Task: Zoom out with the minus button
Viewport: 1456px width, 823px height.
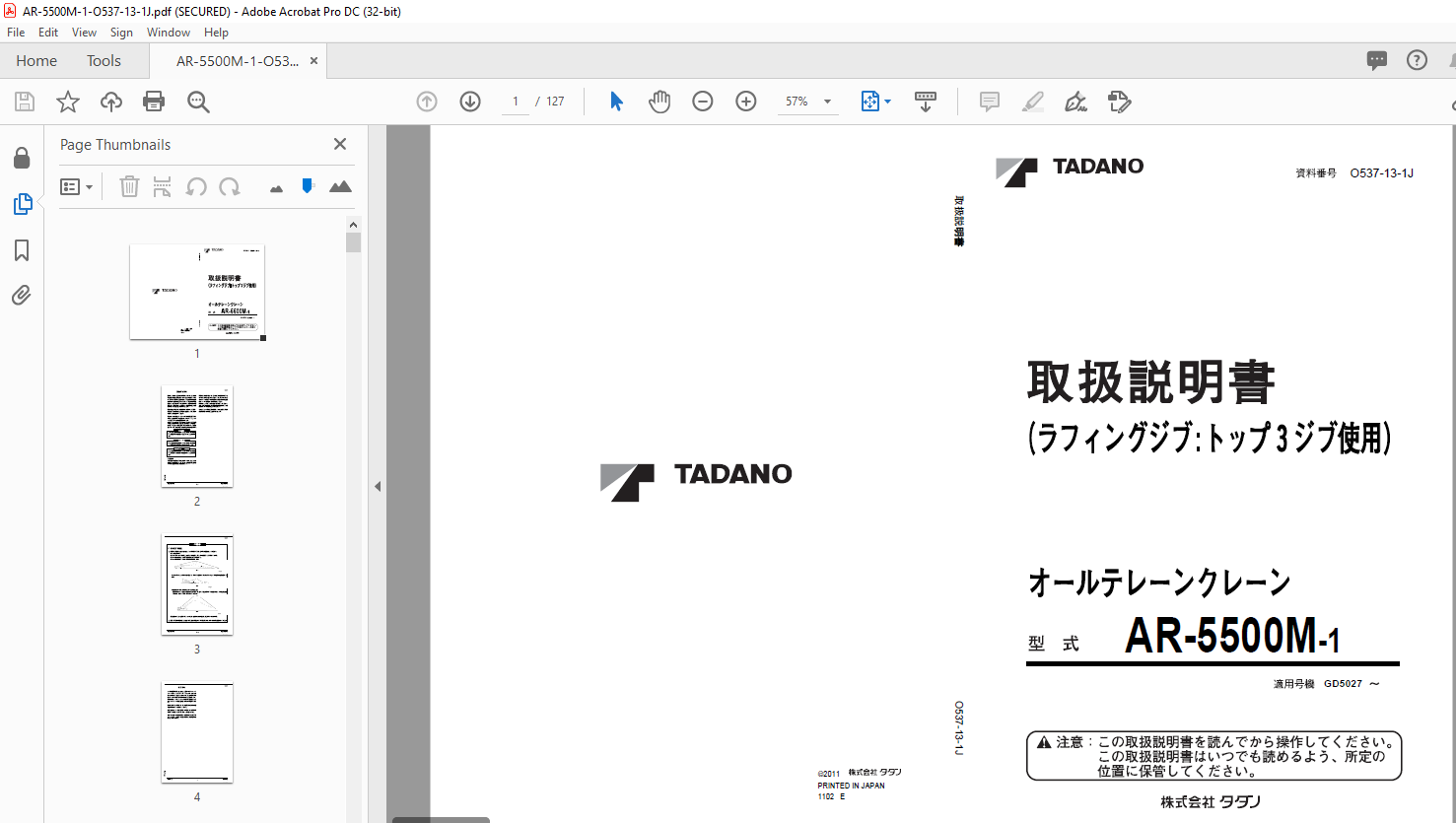Action: 703,102
